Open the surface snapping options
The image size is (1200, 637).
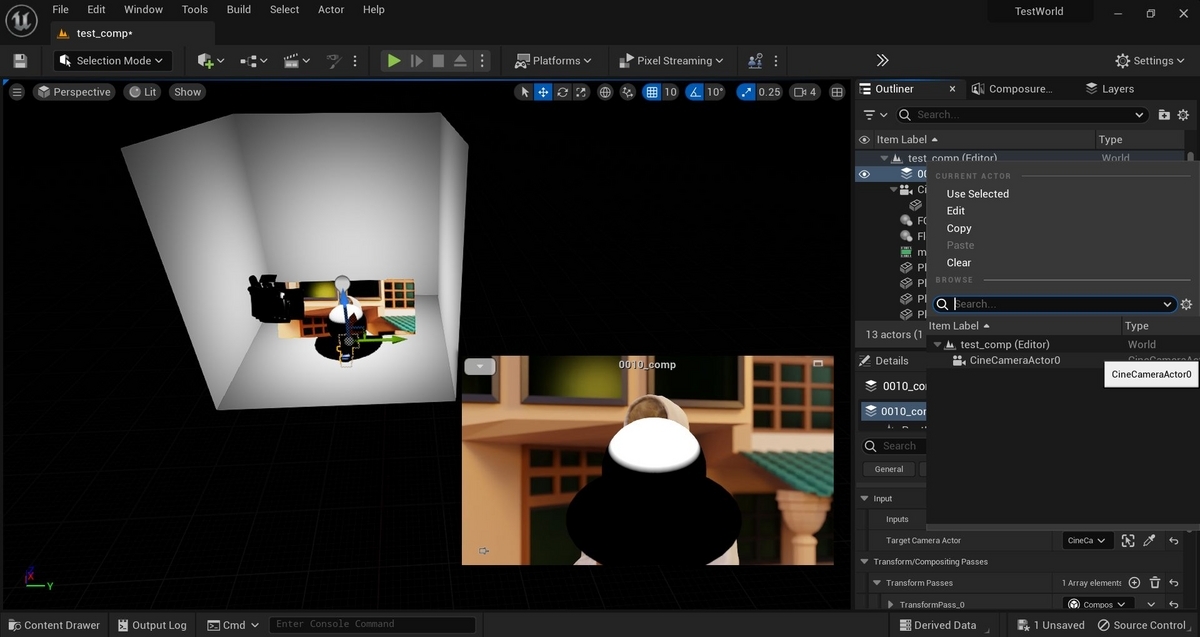628,92
